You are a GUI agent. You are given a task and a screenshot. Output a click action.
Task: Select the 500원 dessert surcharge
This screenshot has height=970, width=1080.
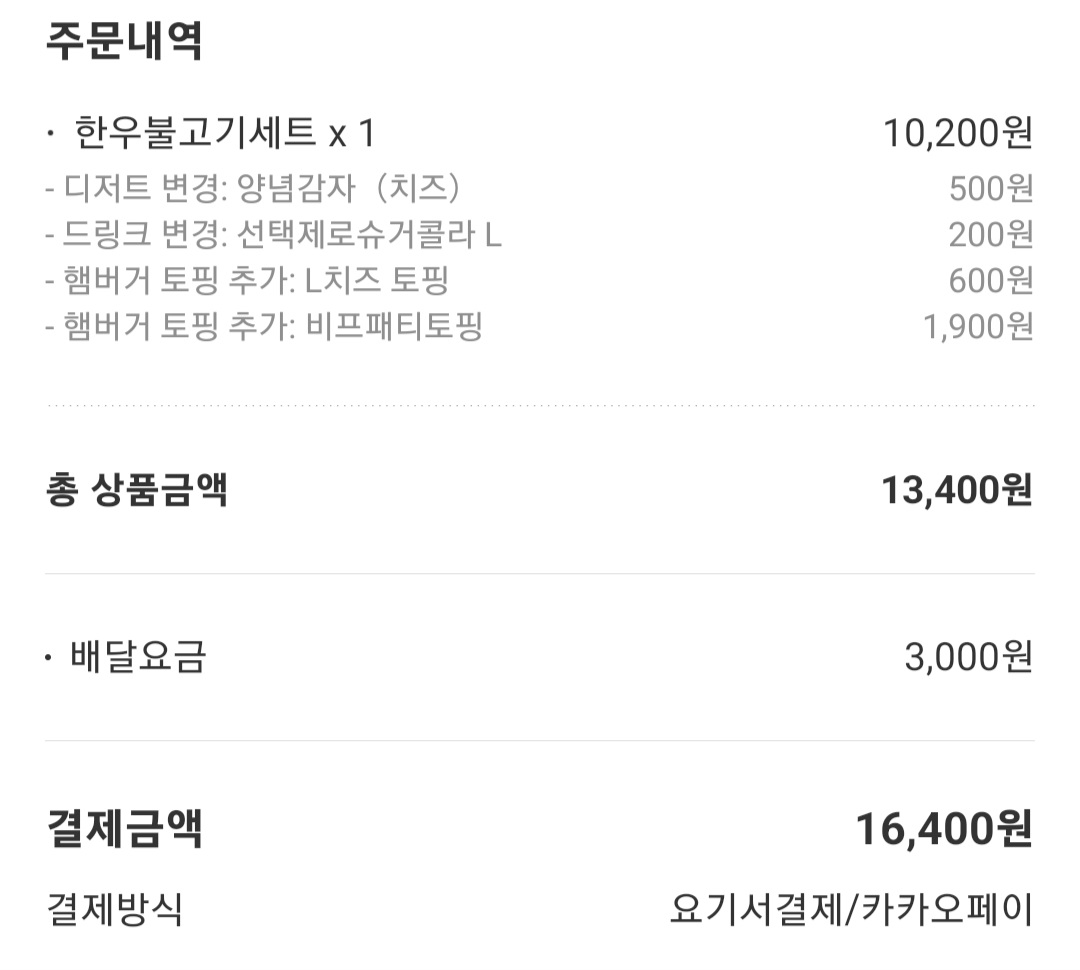coord(990,189)
